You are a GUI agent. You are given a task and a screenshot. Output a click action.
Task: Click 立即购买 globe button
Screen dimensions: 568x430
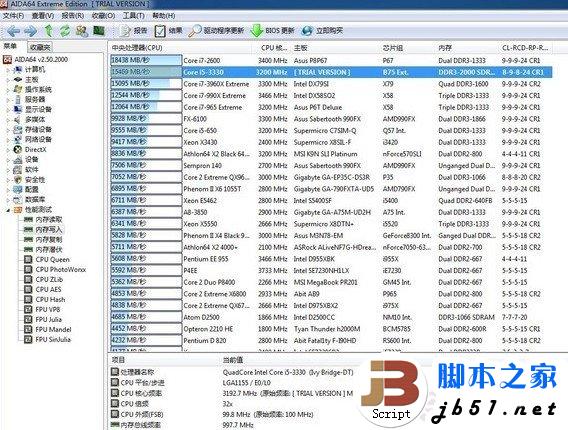coord(322,31)
